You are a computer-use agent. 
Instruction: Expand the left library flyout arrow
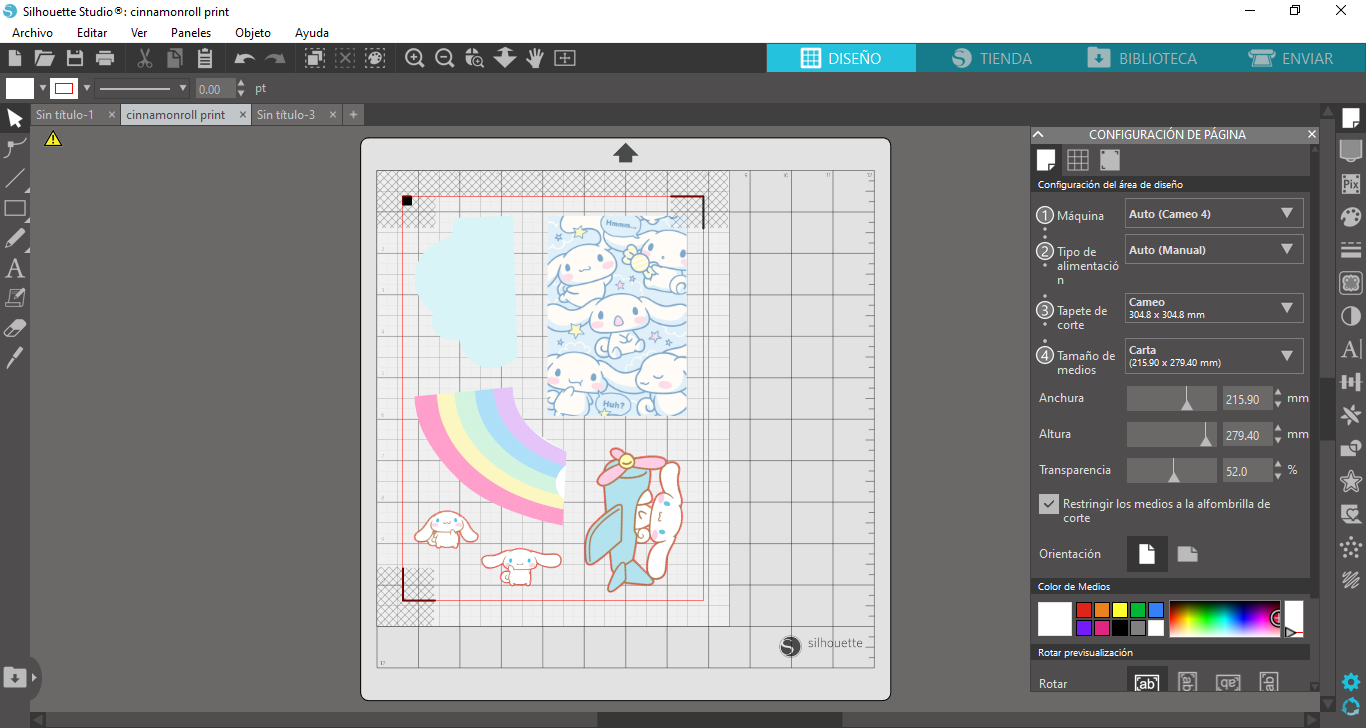coord(34,677)
